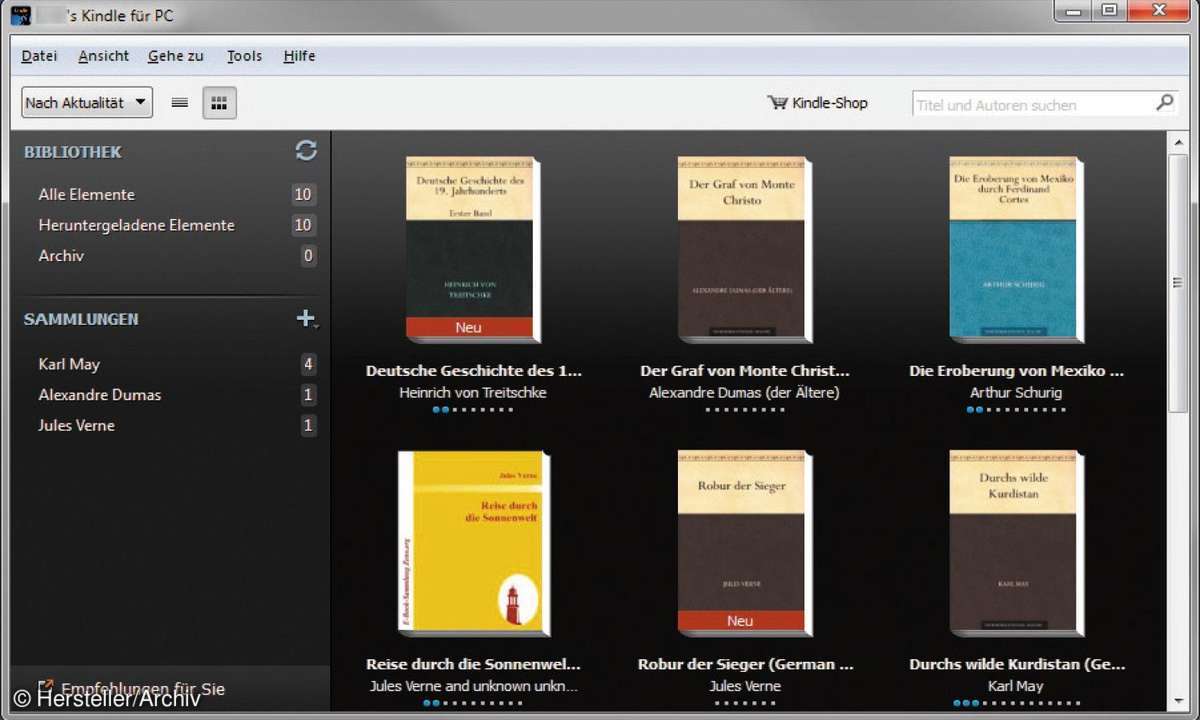Click the count badge 4 beside Karl May
The height and width of the screenshot is (720, 1200).
(x=308, y=364)
